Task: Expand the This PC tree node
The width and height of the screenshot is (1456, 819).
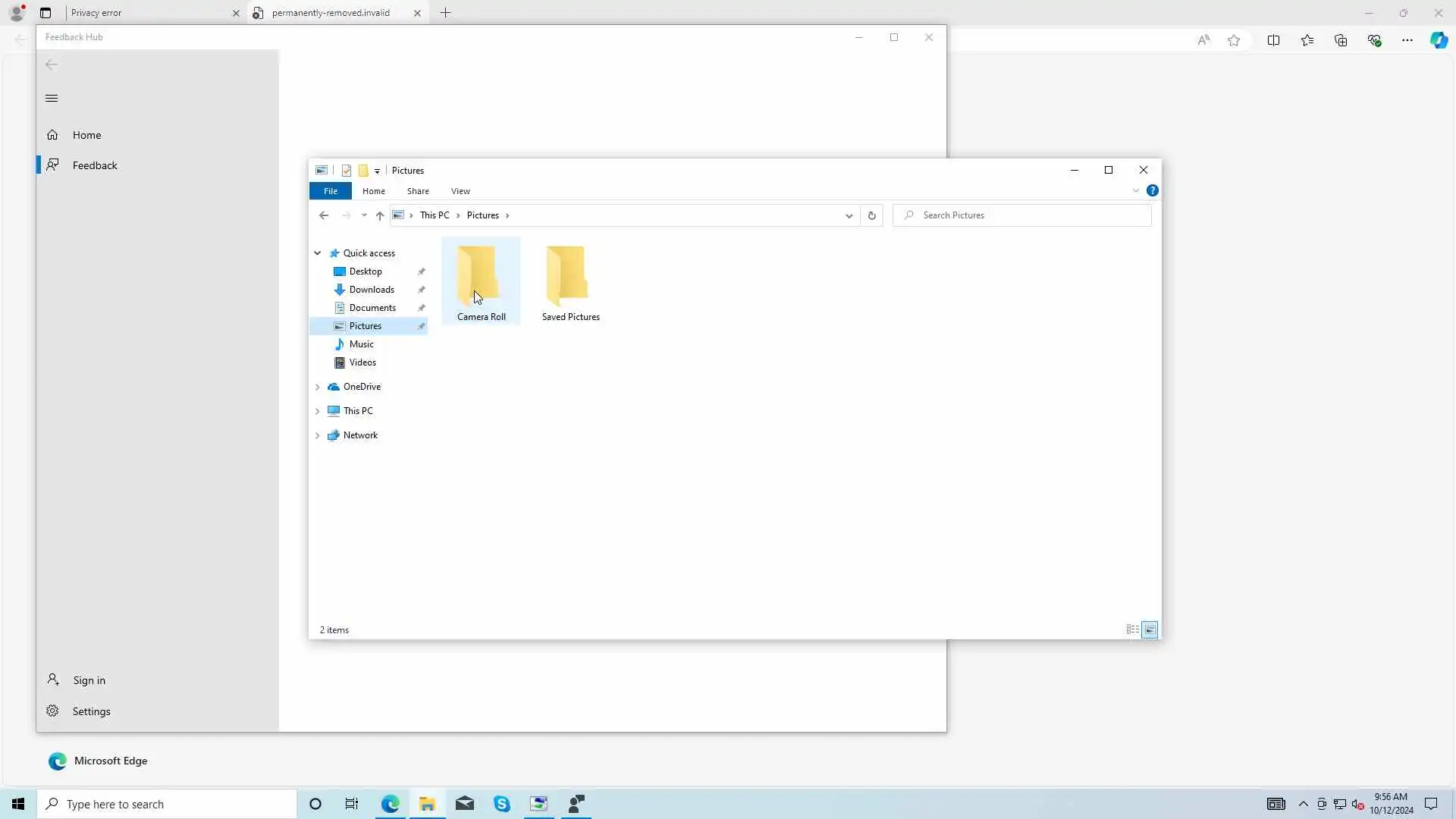Action: [x=318, y=411]
